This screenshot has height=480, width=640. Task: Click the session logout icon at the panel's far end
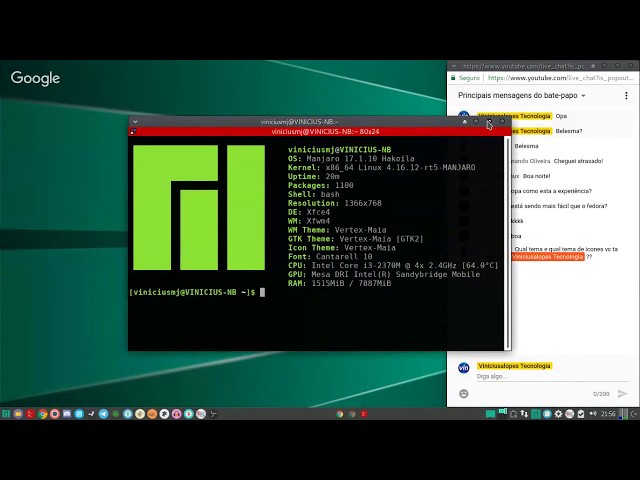click(x=634, y=414)
